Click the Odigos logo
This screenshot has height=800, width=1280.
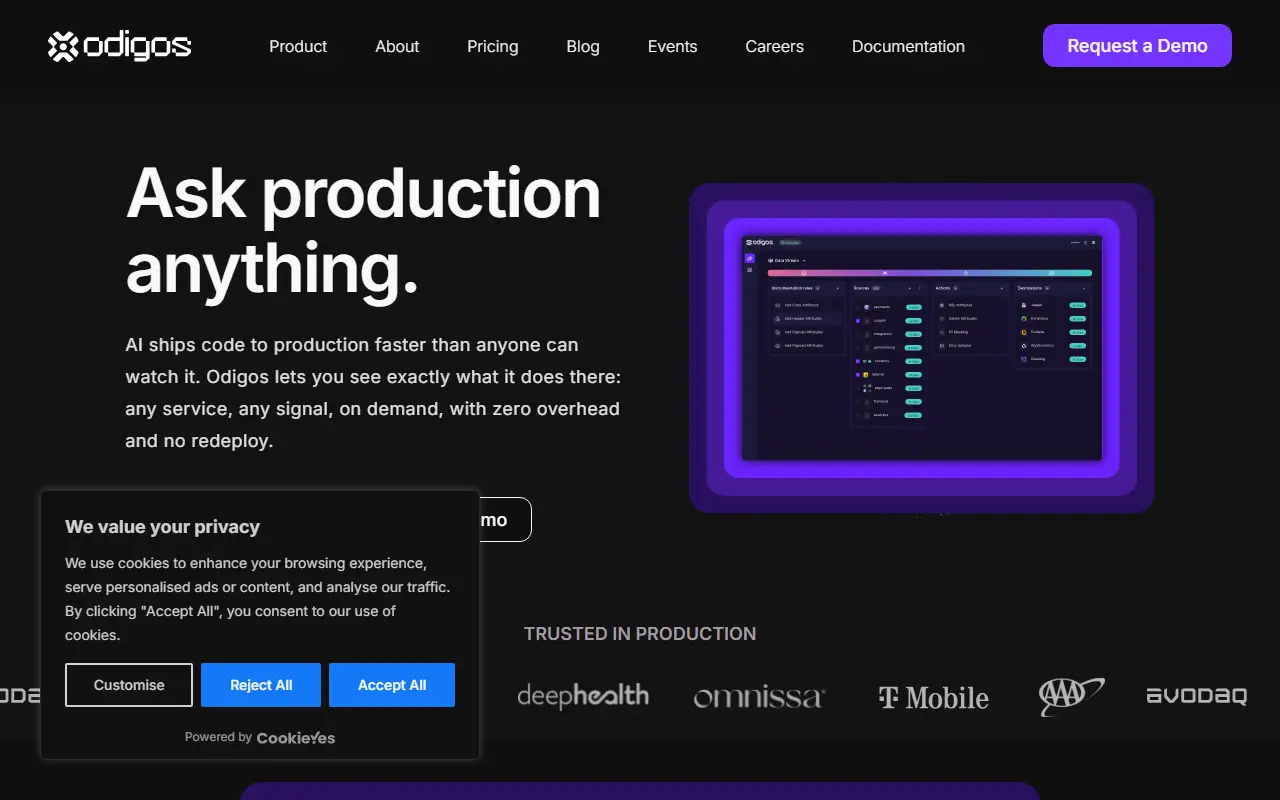pyautogui.click(x=119, y=46)
